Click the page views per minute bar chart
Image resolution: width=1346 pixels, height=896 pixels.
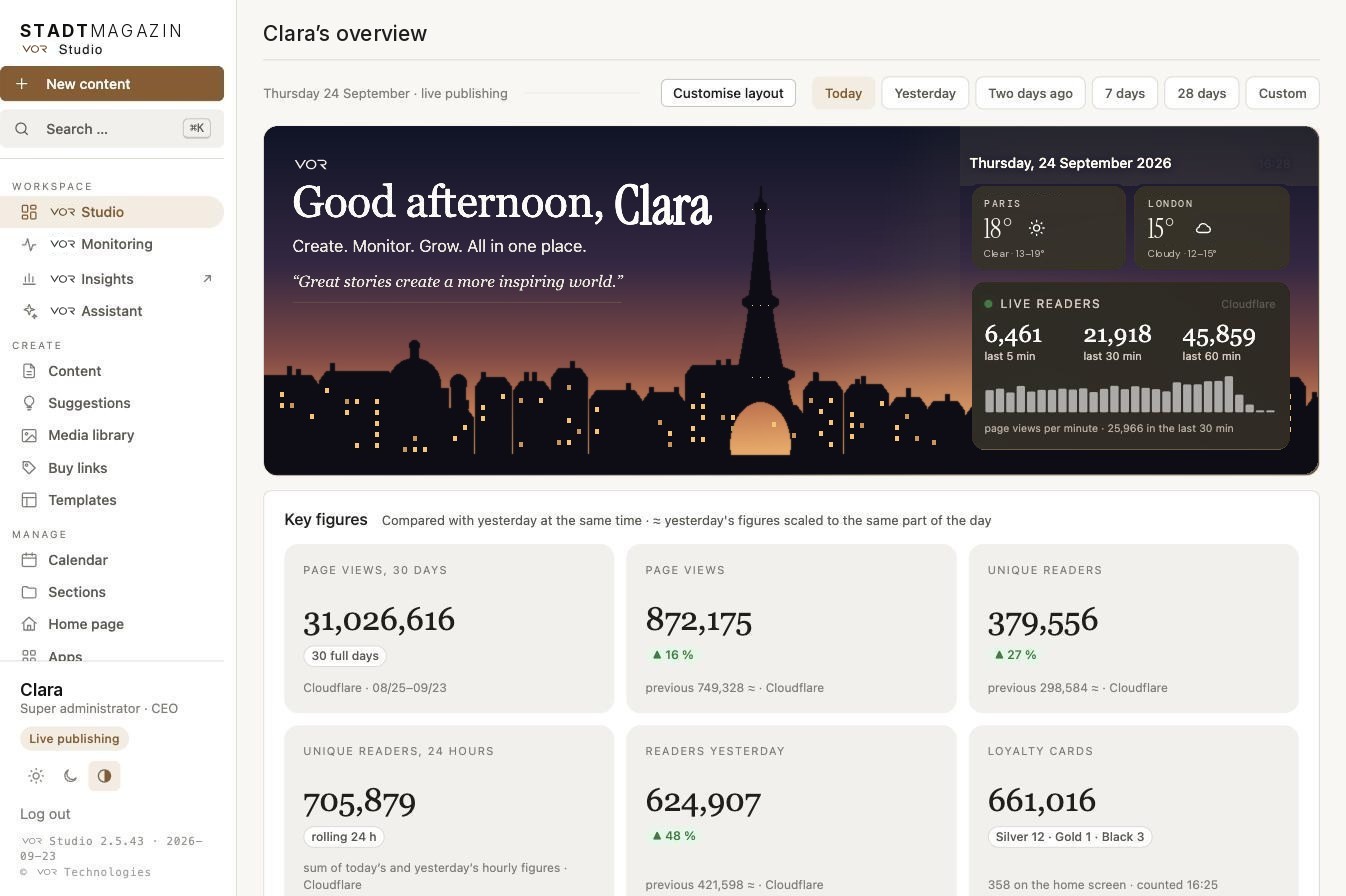[1130, 395]
